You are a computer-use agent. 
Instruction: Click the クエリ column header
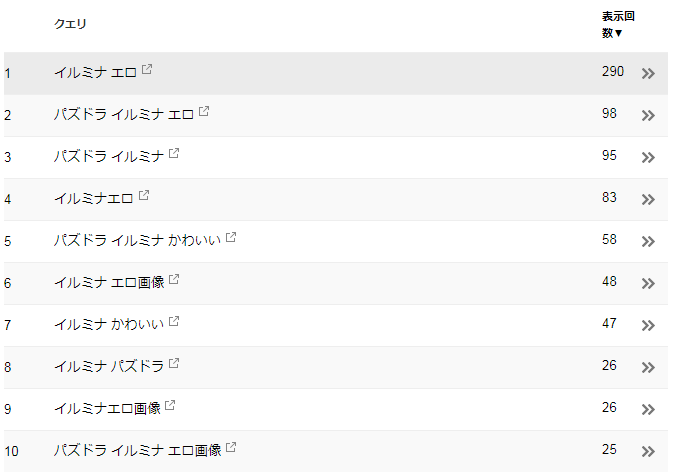click(x=70, y=24)
